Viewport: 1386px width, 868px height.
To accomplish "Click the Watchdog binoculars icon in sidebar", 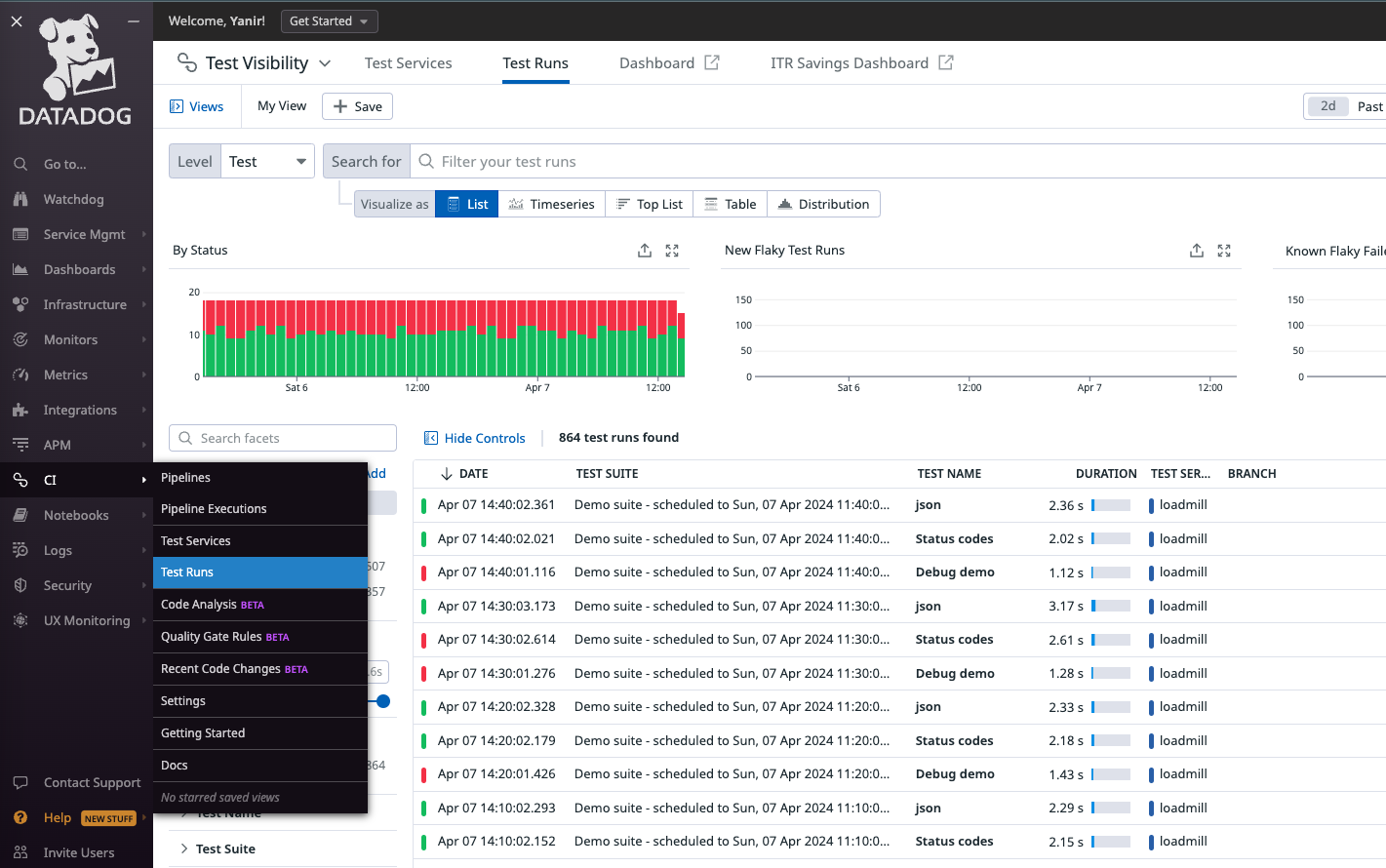I will point(20,199).
